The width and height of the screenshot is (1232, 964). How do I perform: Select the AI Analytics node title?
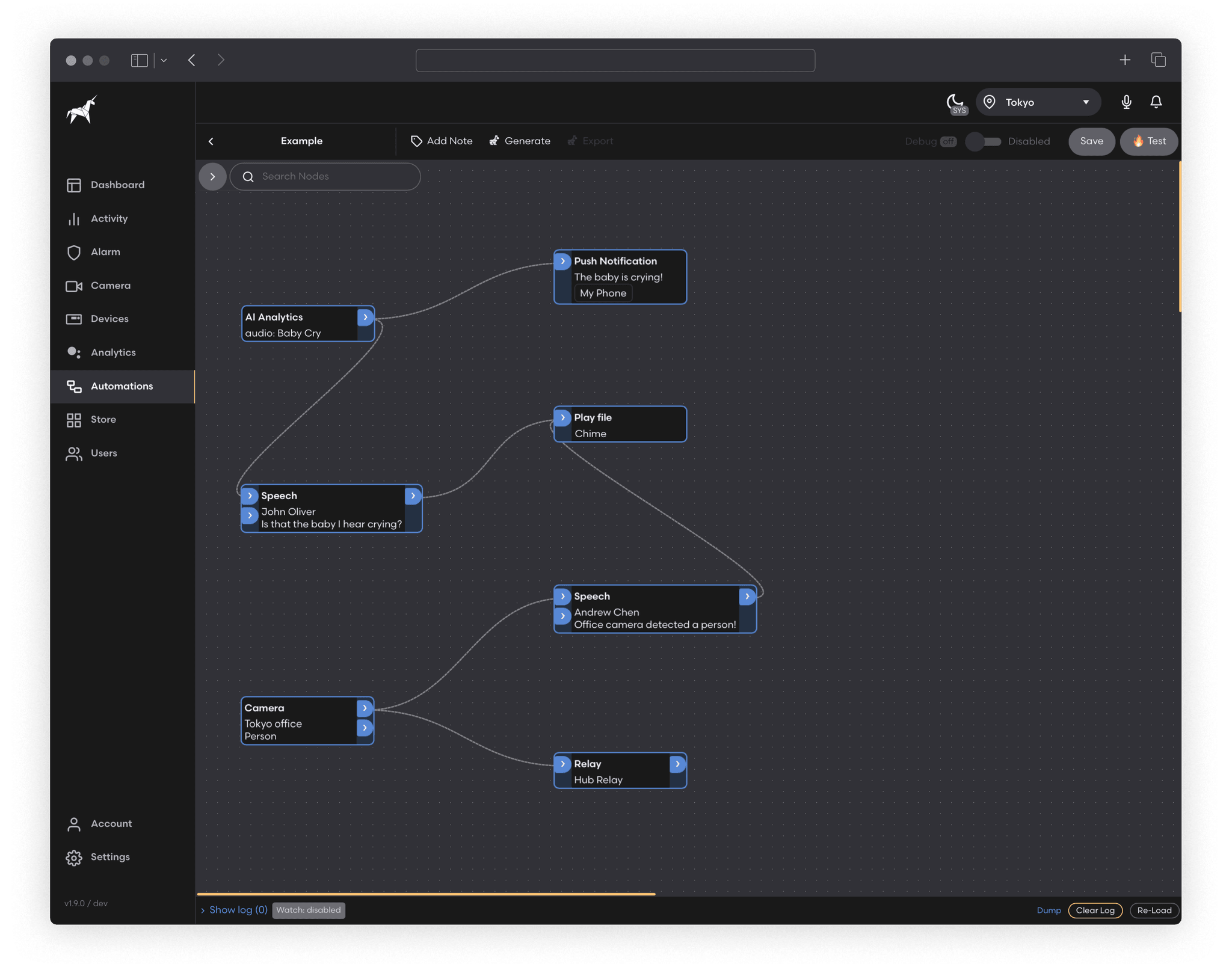pos(274,317)
